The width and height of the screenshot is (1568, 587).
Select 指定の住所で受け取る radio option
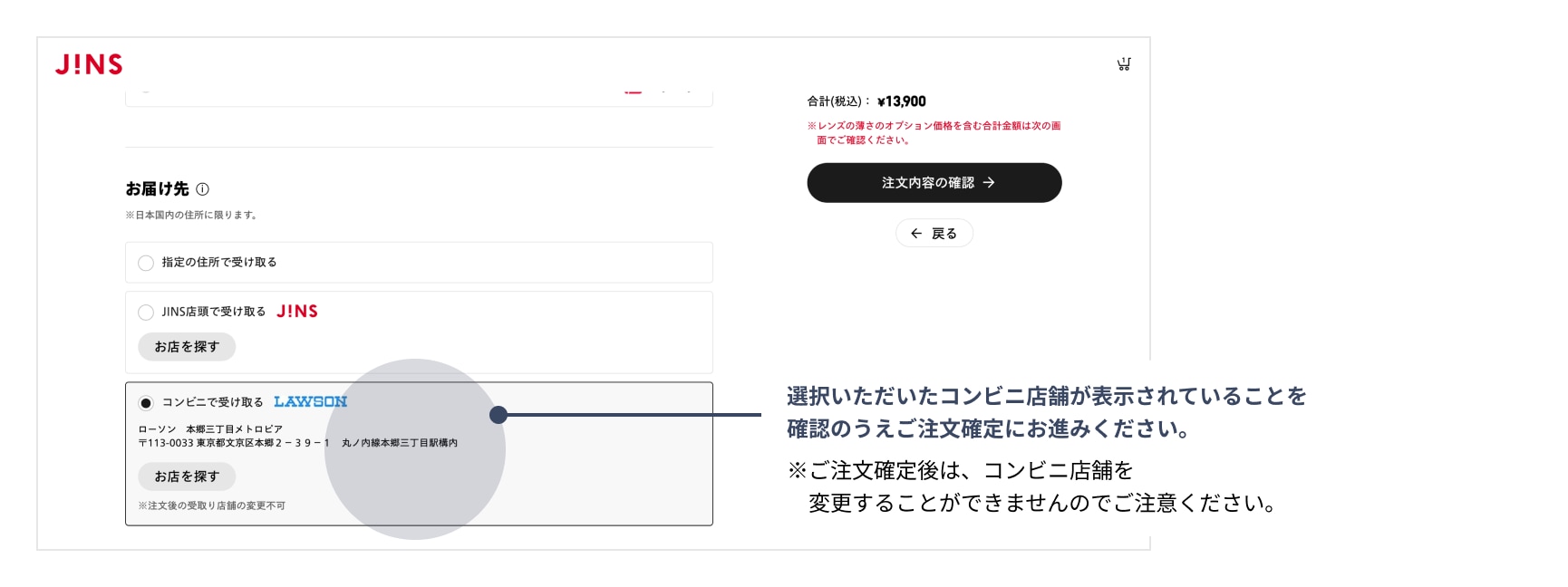[146, 262]
